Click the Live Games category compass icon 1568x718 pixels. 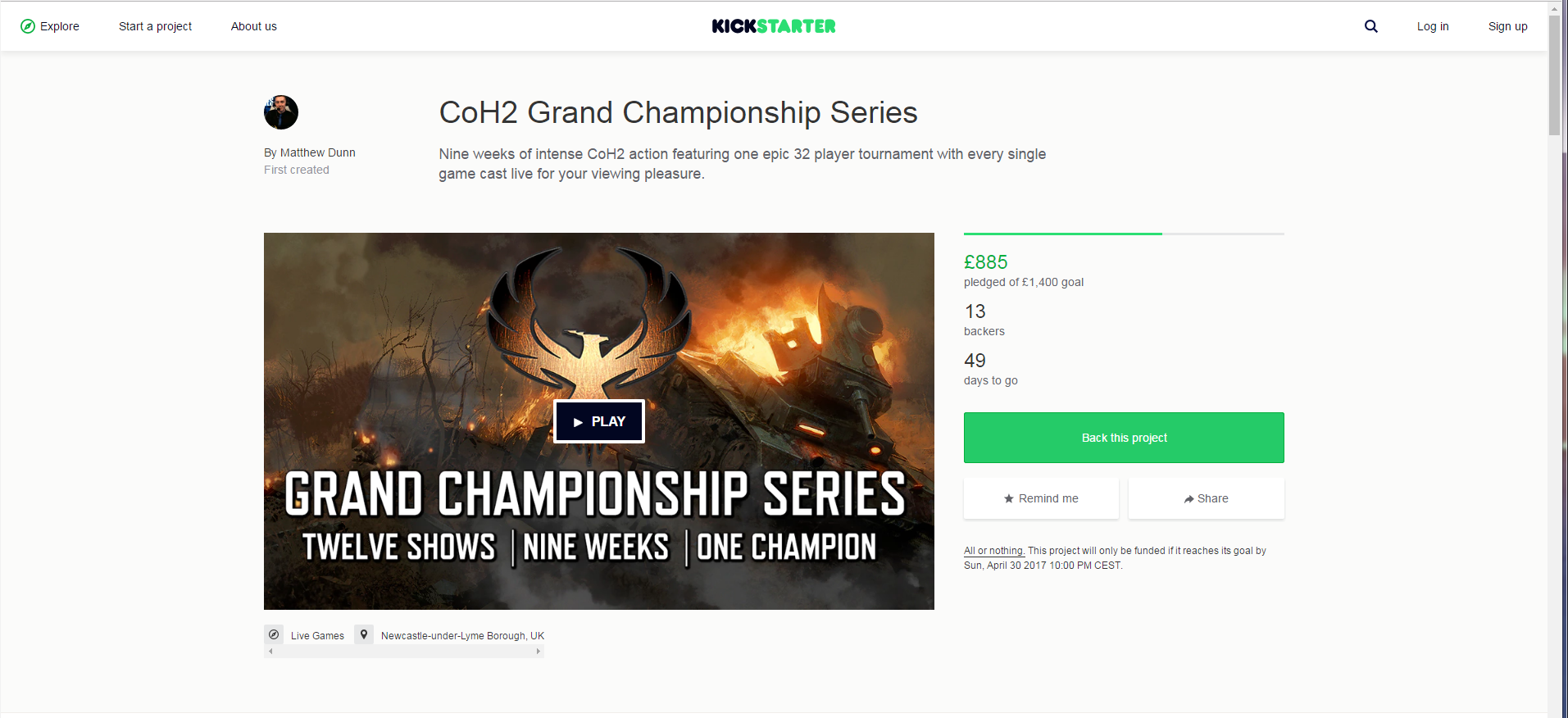click(274, 635)
